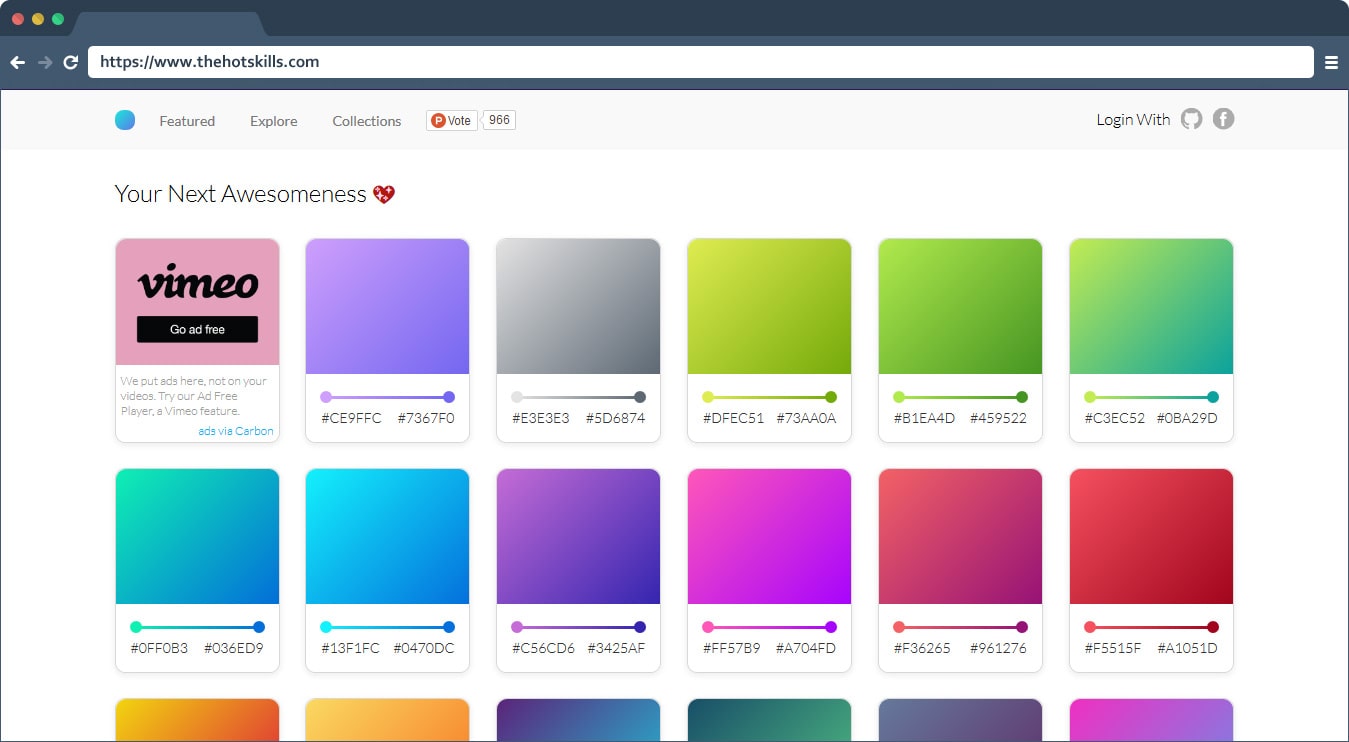Image resolution: width=1349 pixels, height=742 pixels.
Task: Copy hex code #F5515F
Action: pos(1113,648)
